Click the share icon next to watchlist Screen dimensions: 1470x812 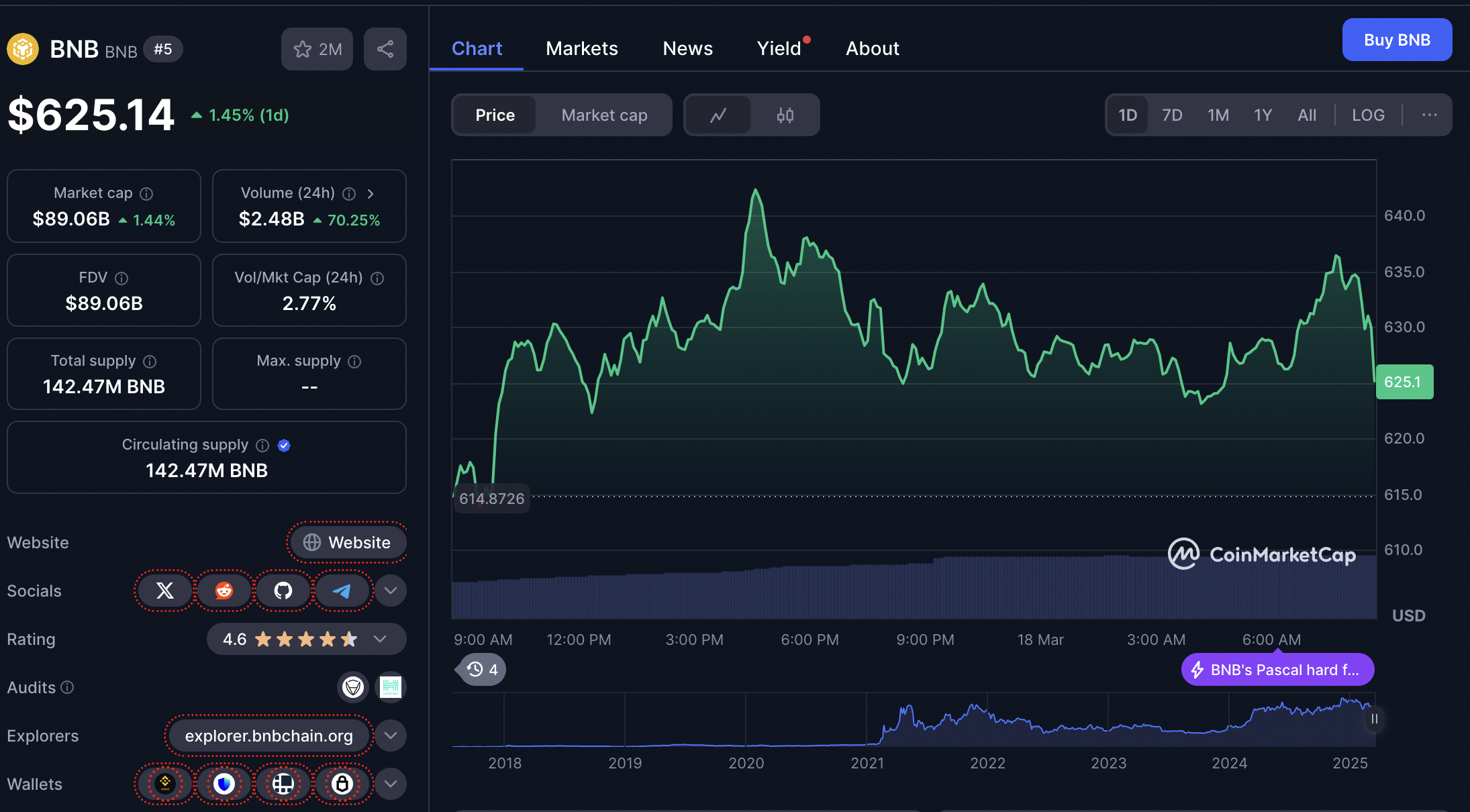point(385,48)
